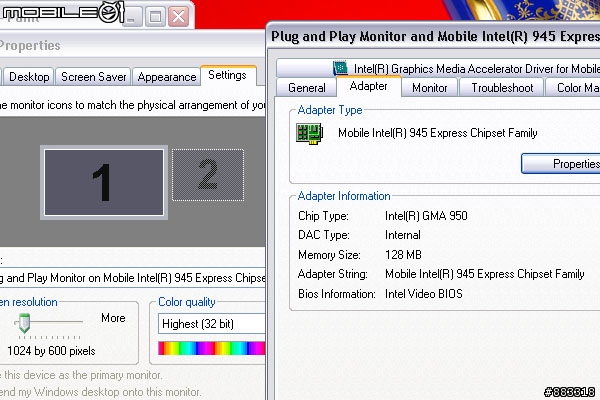Click the adapter Properties button
The width and height of the screenshot is (600, 400).
(561, 164)
